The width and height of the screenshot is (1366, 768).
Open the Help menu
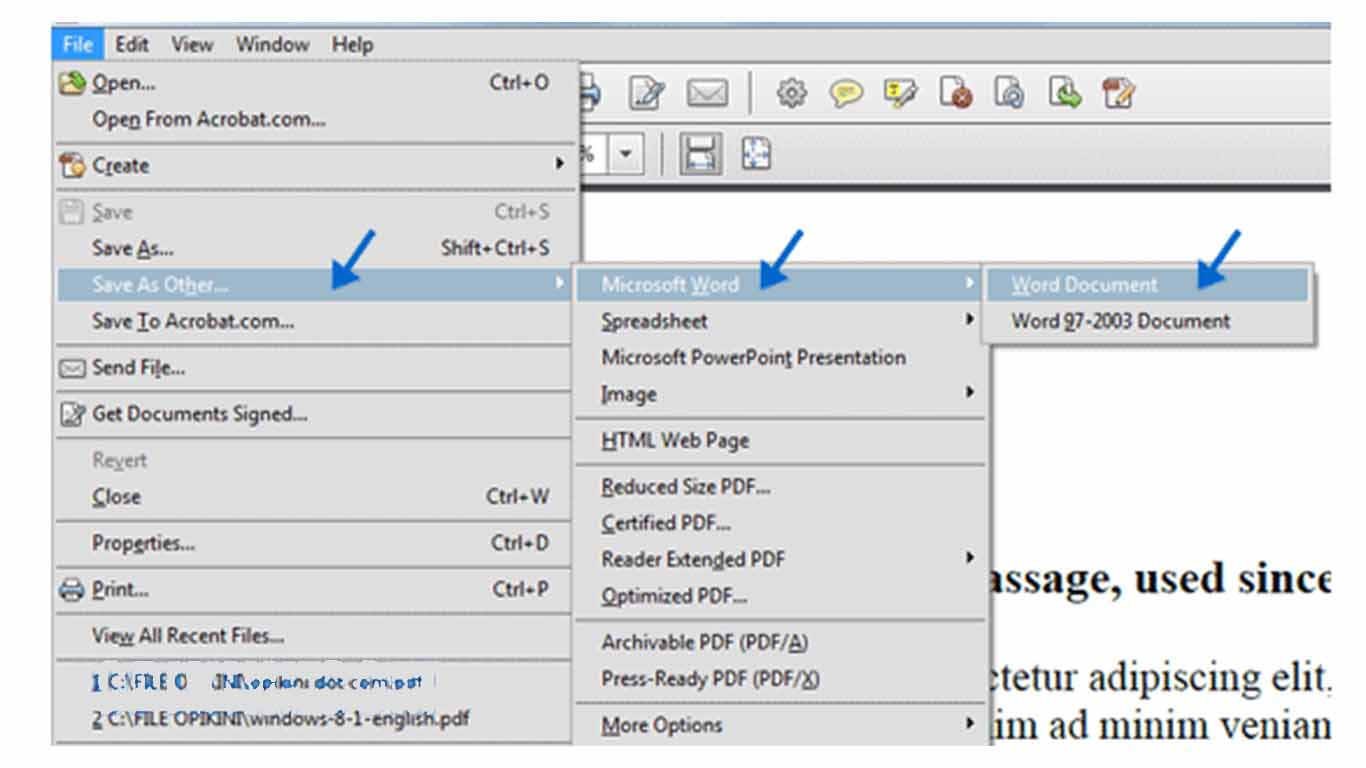click(352, 44)
